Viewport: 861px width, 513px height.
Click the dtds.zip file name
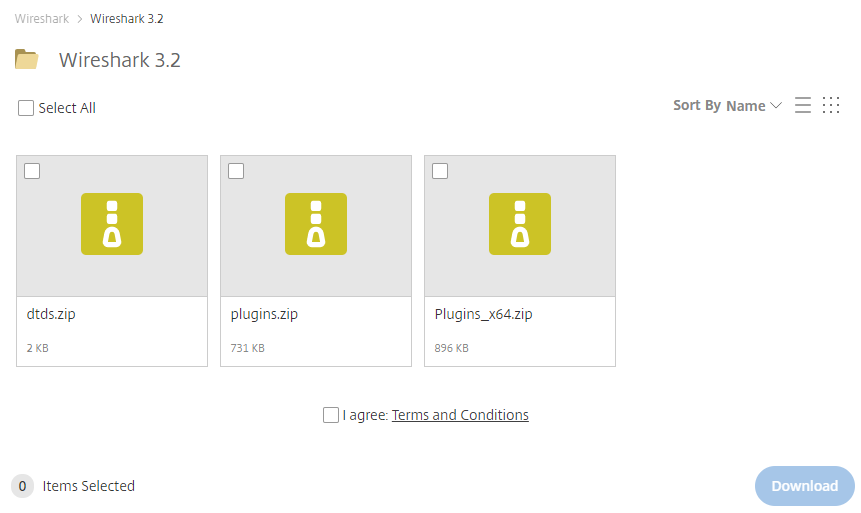click(51, 314)
